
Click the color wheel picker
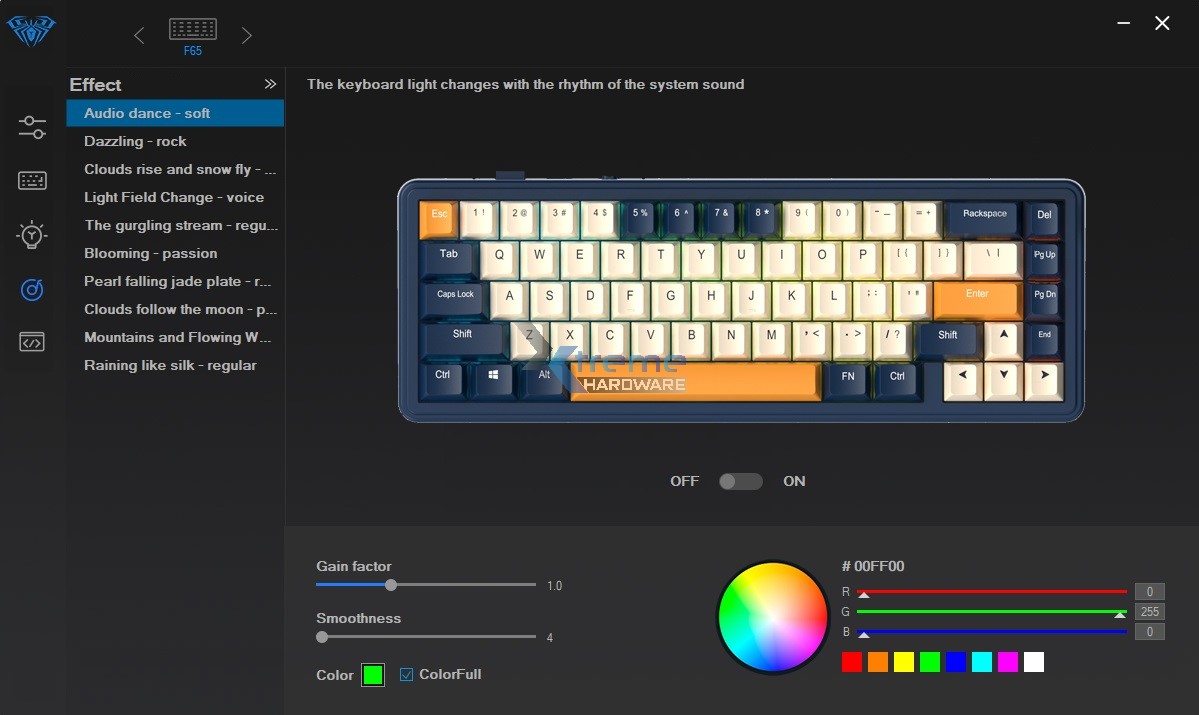(773, 617)
